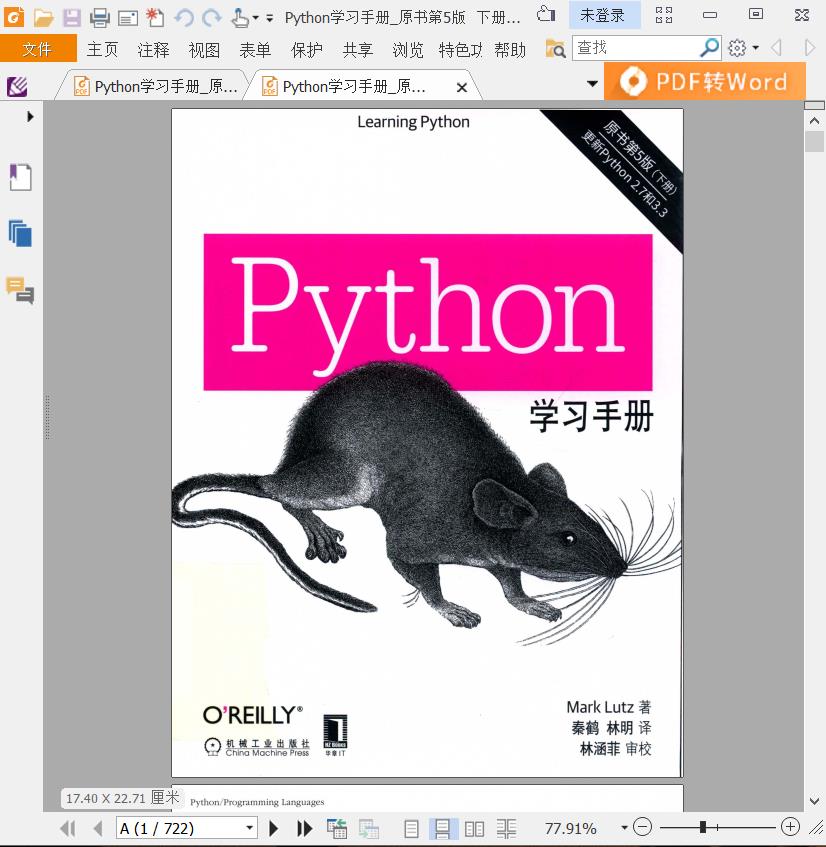826x847 pixels.
Task: Open a file with the folder icon
Action: point(43,18)
